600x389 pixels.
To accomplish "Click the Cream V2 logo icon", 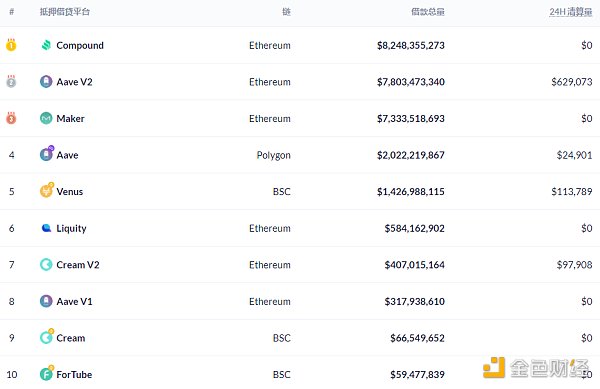I will pos(46,265).
